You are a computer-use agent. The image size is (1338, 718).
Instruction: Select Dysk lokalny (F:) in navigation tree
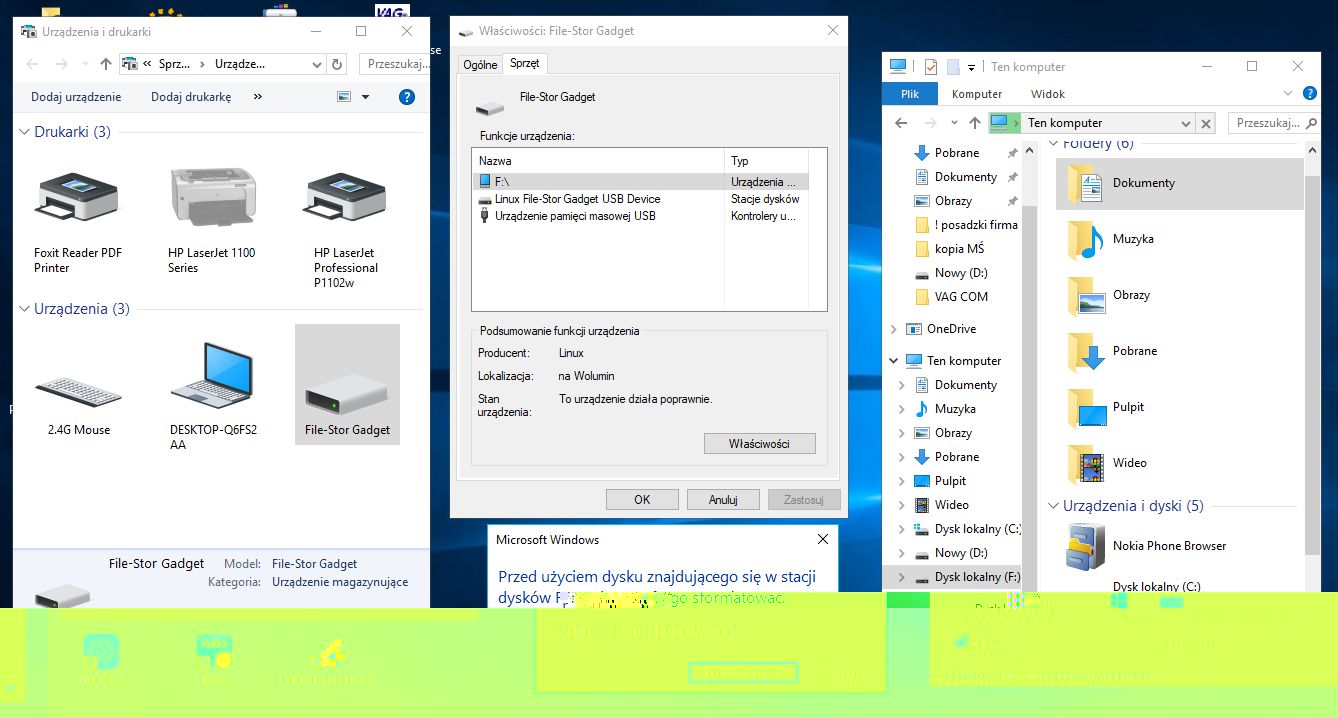point(976,577)
